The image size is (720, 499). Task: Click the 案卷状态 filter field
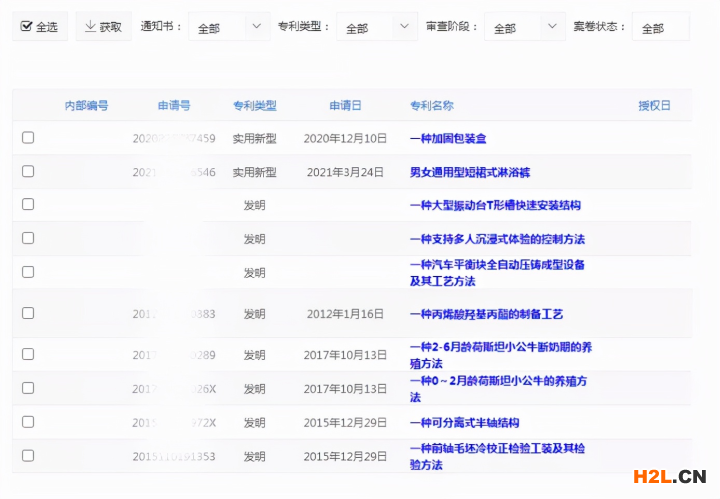tap(660, 28)
